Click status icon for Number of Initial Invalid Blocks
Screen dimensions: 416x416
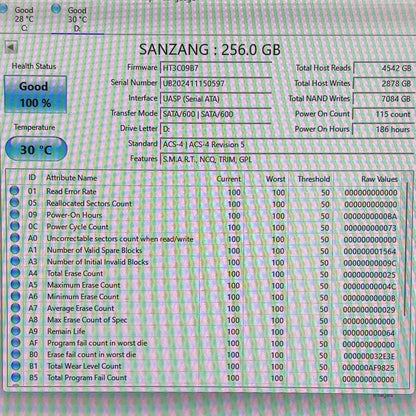(15, 261)
